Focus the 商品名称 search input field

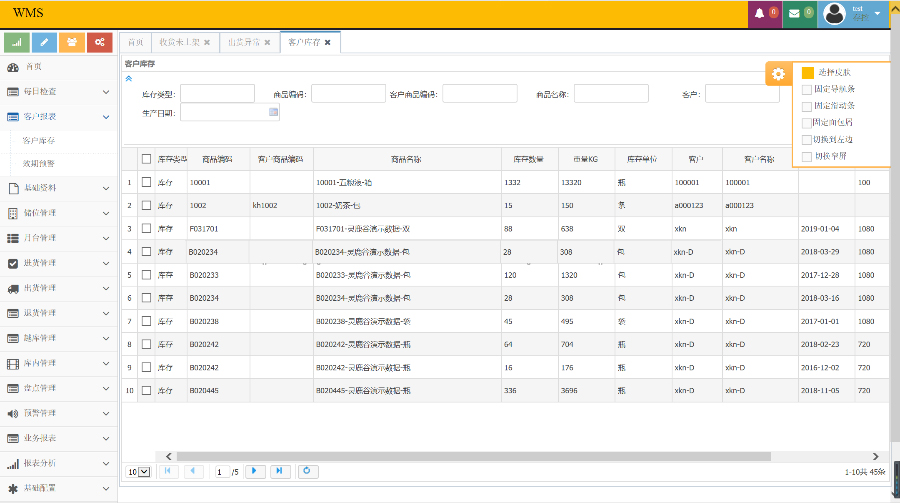point(611,94)
